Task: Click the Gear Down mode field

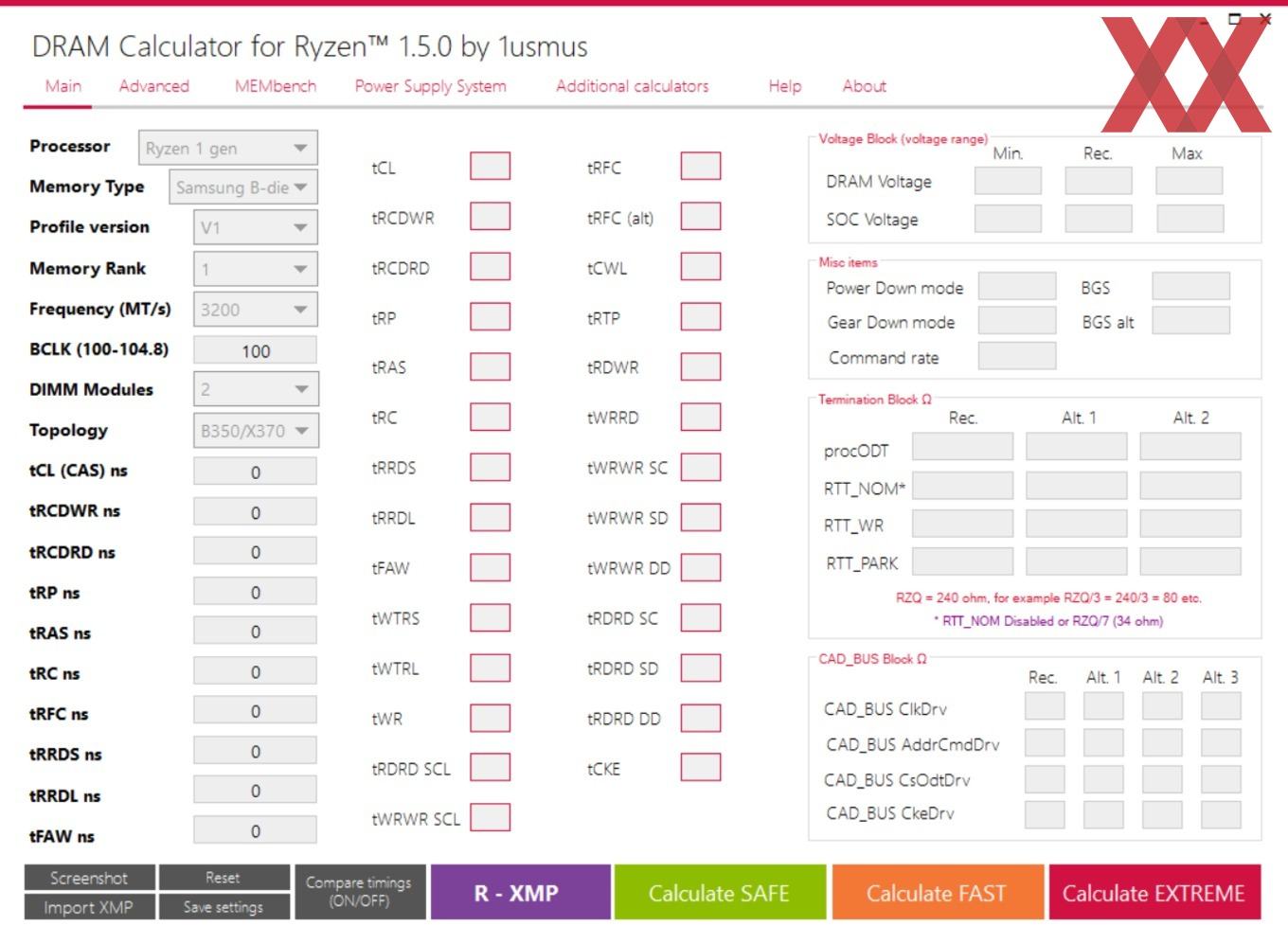Action: pyautogui.click(x=1017, y=321)
